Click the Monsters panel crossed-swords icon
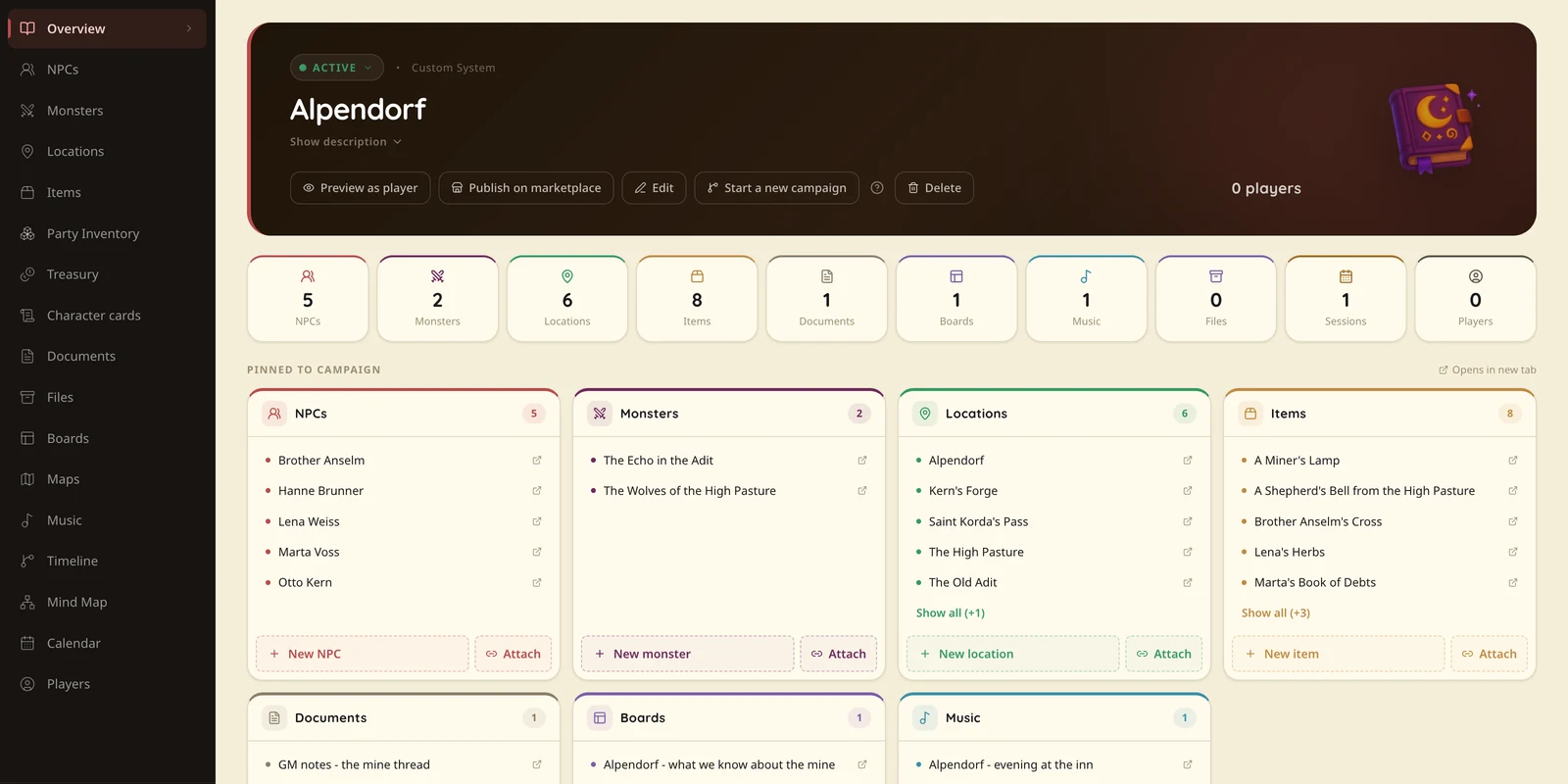 600,414
